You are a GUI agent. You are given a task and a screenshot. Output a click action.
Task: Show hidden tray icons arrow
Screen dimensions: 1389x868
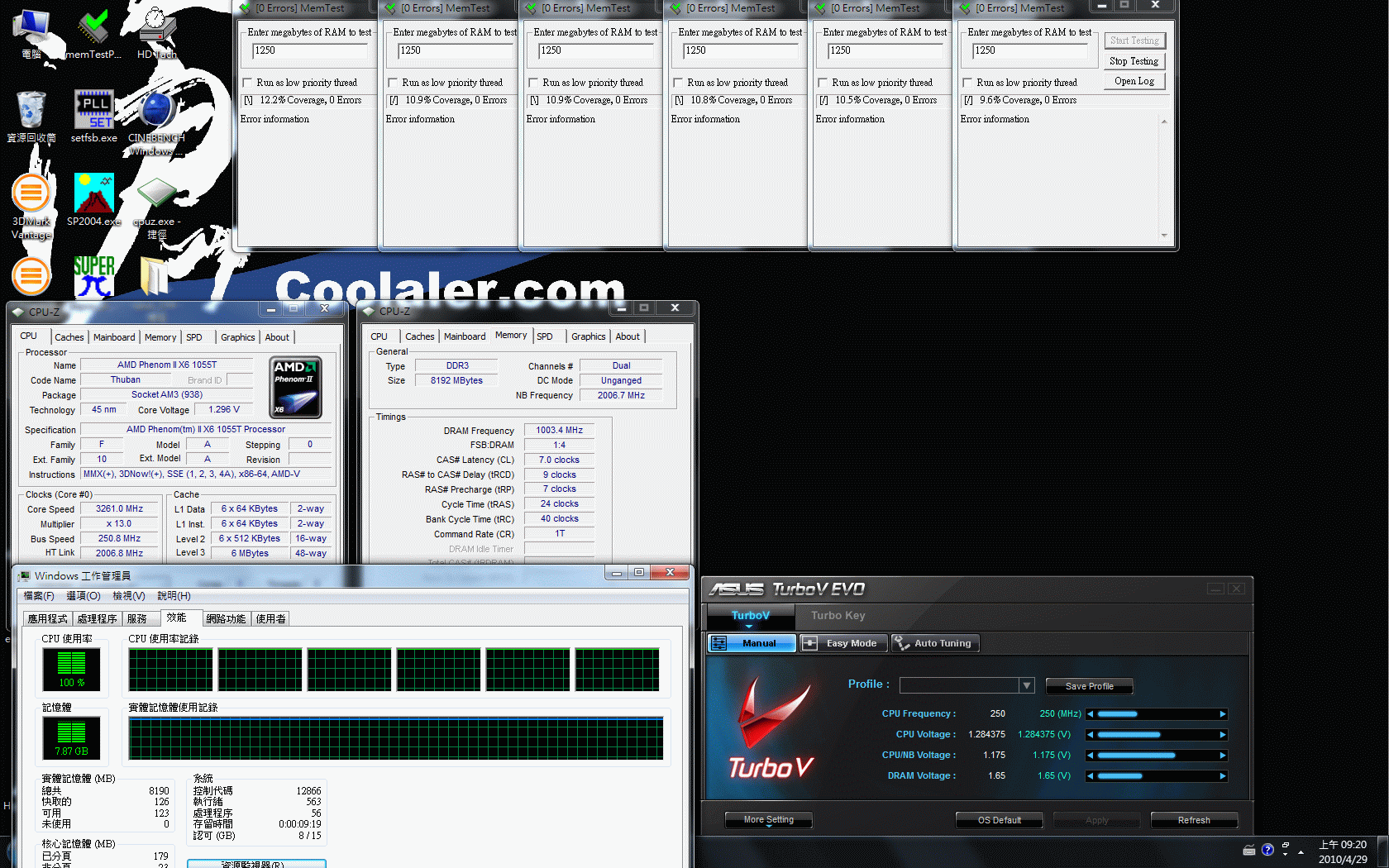(1301, 851)
